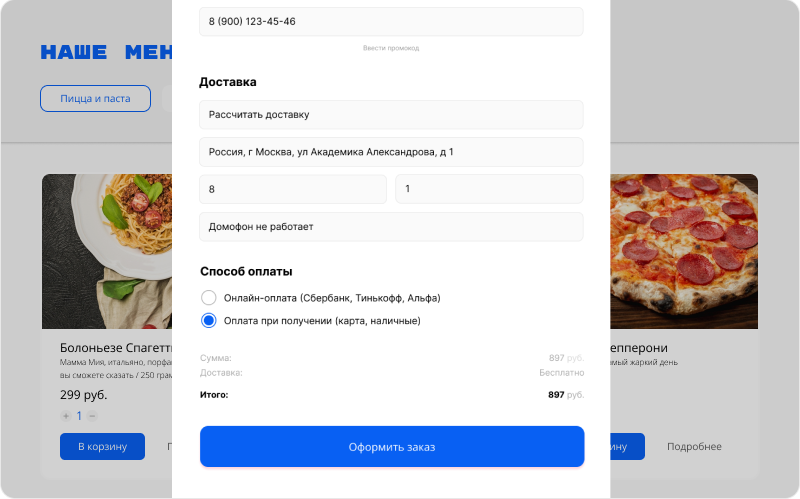Open 'Подробнее' for the pepperoni pizza
This screenshot has height=499, width=800.
694,446
